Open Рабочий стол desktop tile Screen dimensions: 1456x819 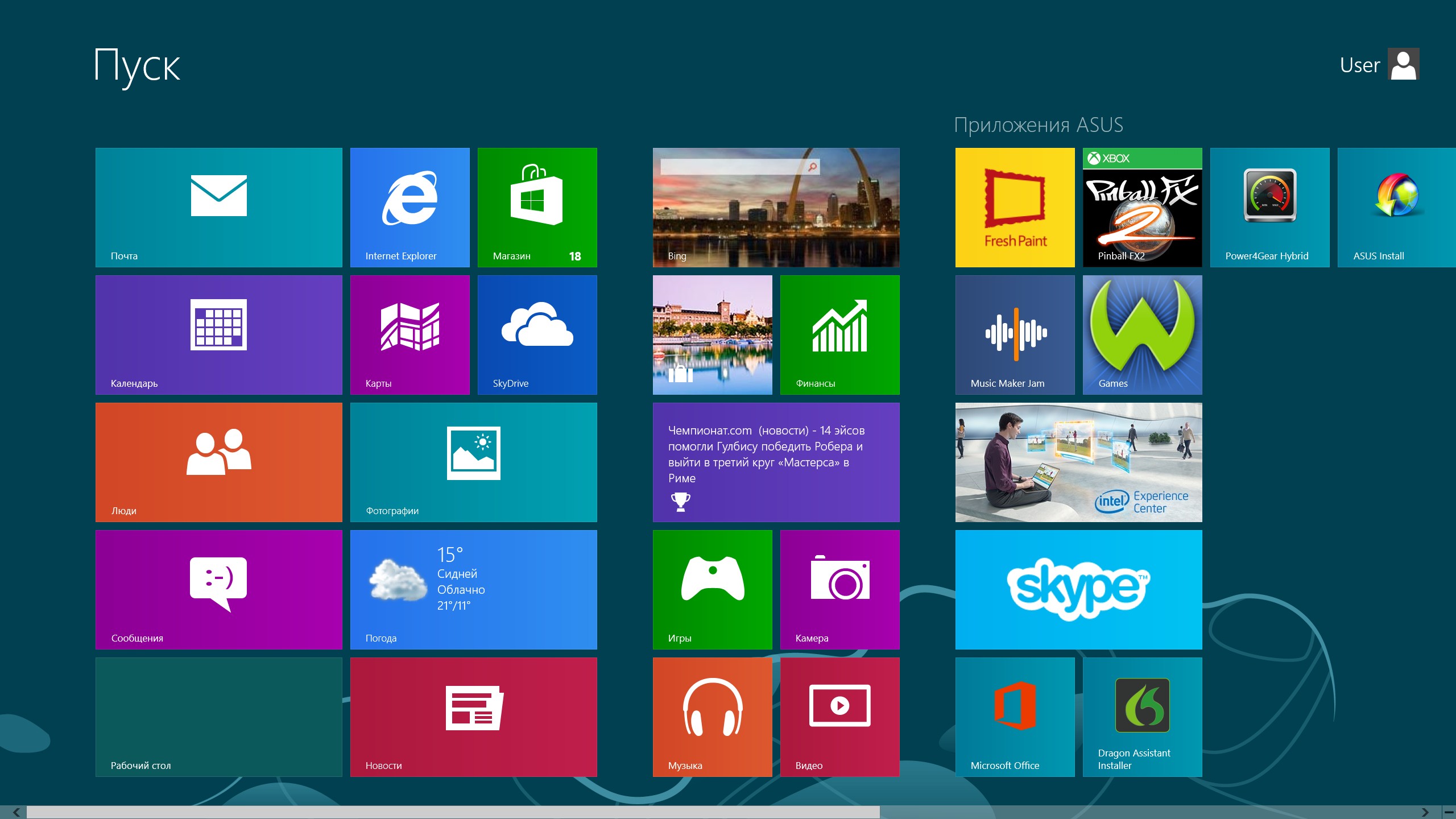tap(218, 717)
